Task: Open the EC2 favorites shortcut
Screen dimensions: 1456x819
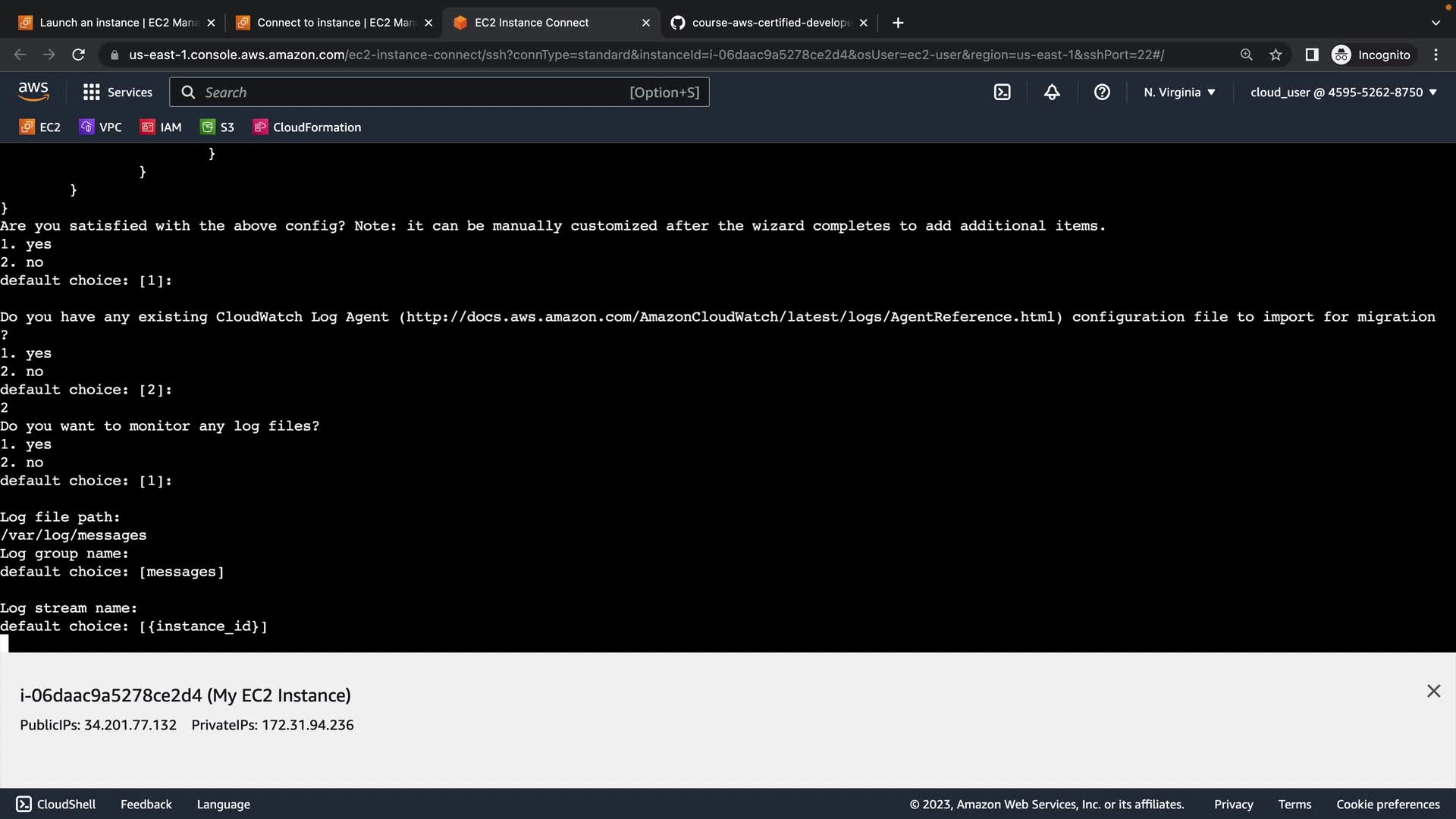Action: coord(40,127)
